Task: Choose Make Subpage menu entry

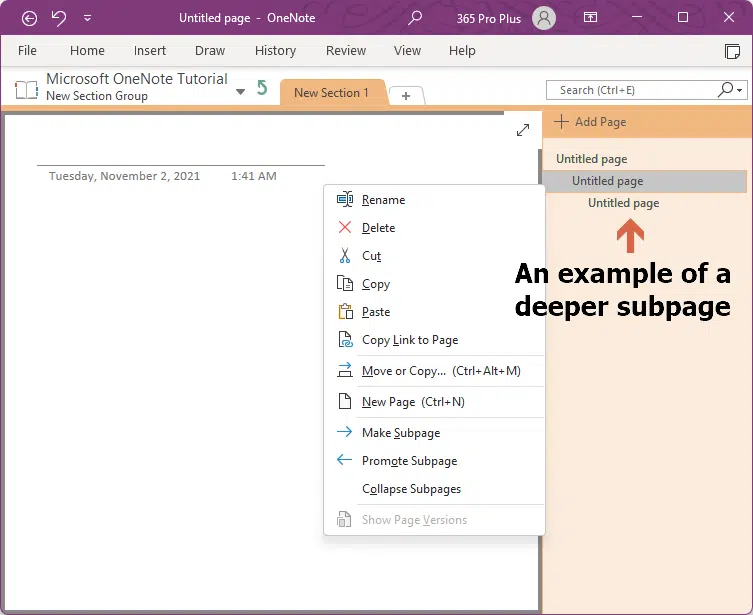Action: coord(434,433)
